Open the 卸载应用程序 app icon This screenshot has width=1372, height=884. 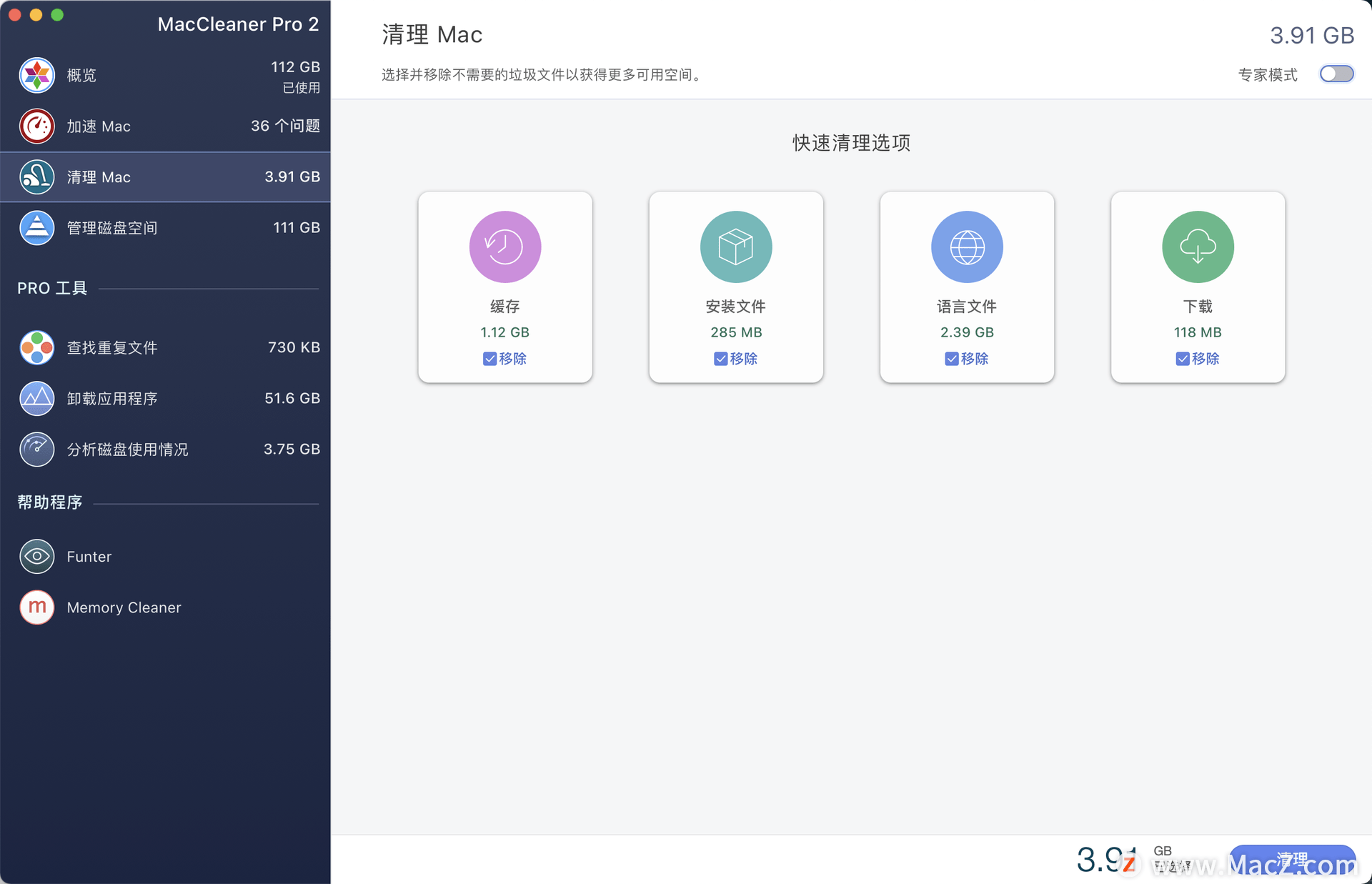click(36, 399)
